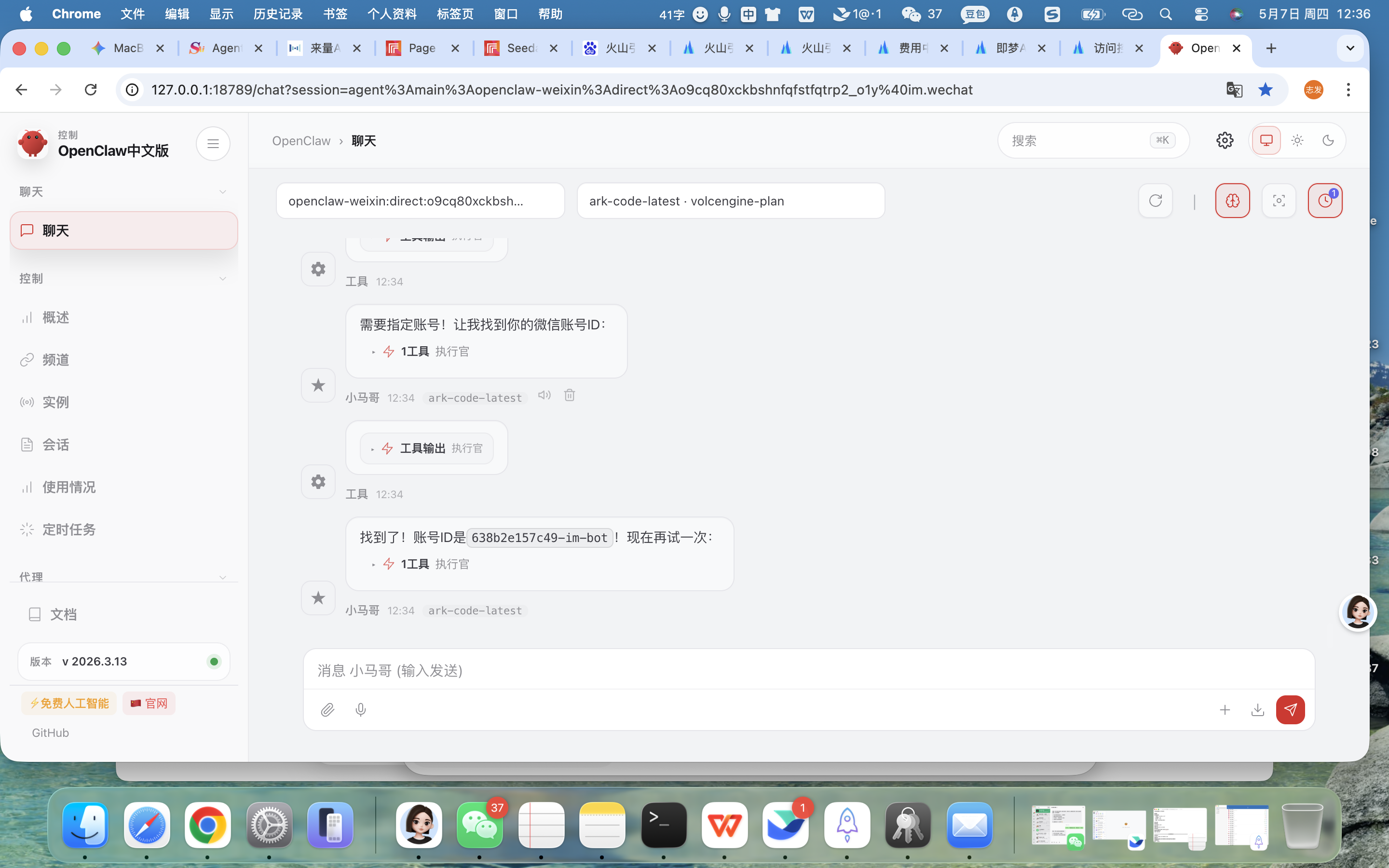1389x868 pixels.
Task: Switch to dark theme moon icon
Action: click(x=1328, y=141)
